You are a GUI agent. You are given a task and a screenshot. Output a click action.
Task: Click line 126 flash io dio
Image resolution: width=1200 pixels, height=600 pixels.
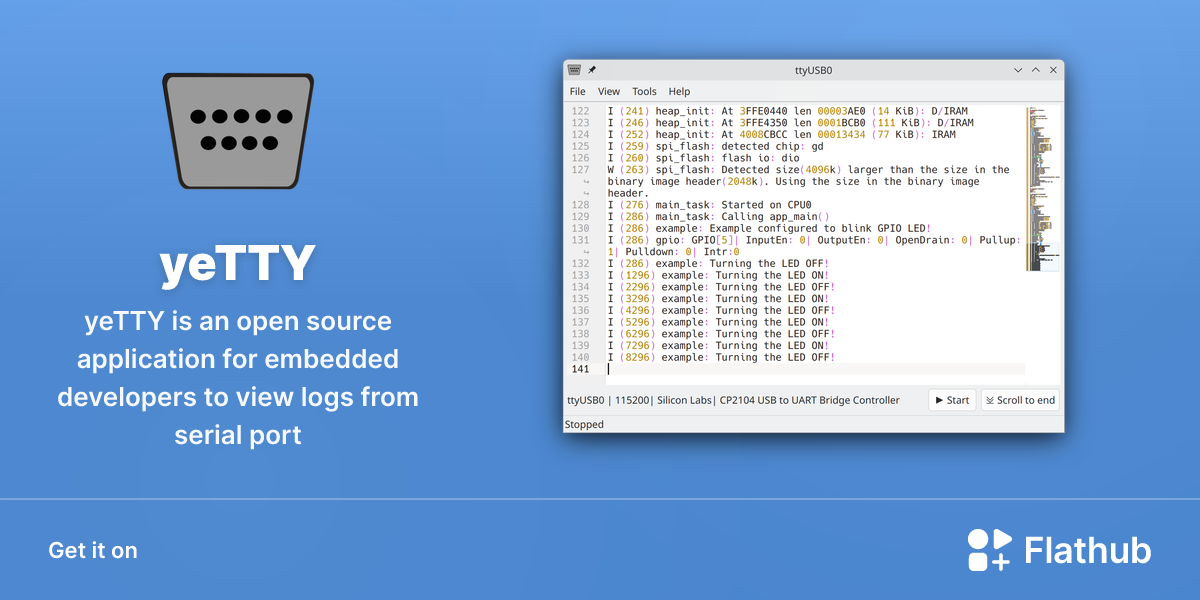[704, 158]
